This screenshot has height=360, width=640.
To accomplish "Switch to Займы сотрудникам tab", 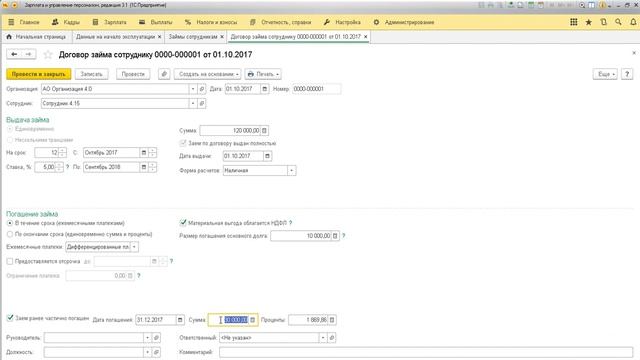I will point(193,37).
